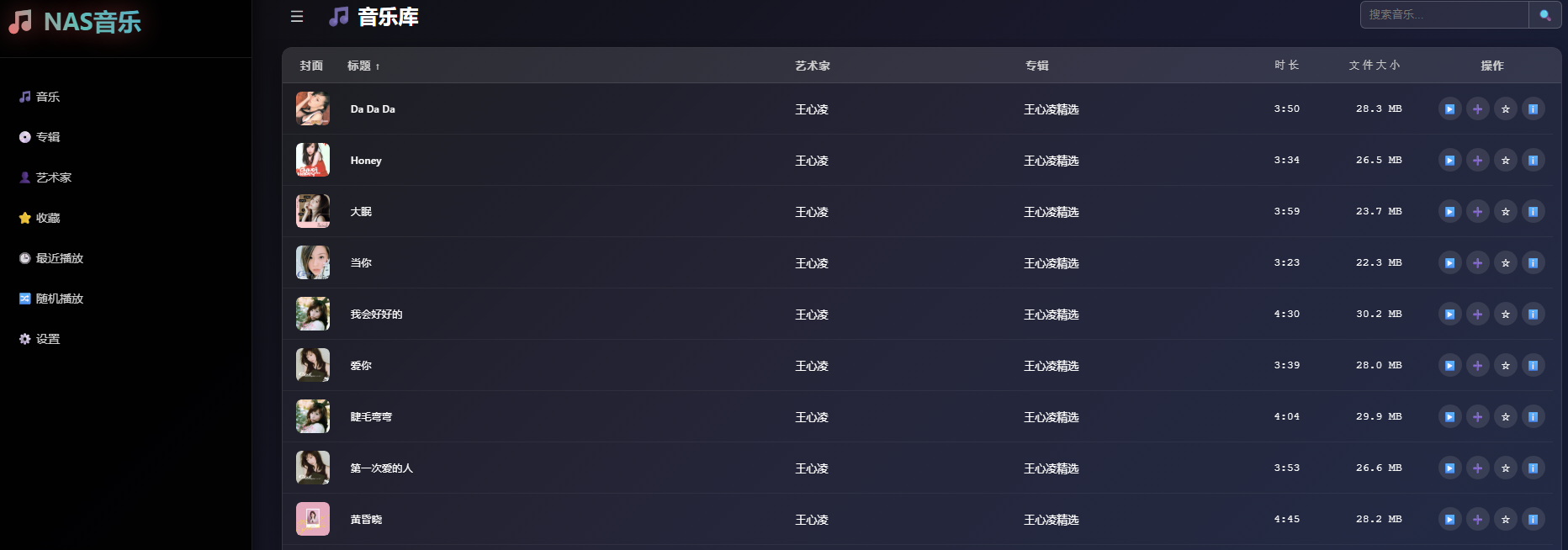Toggle sidebar with the hamburger menu icon
The height and width of the screenshot is (550, 1568).
pyautogui.click(x=297, y=17)
